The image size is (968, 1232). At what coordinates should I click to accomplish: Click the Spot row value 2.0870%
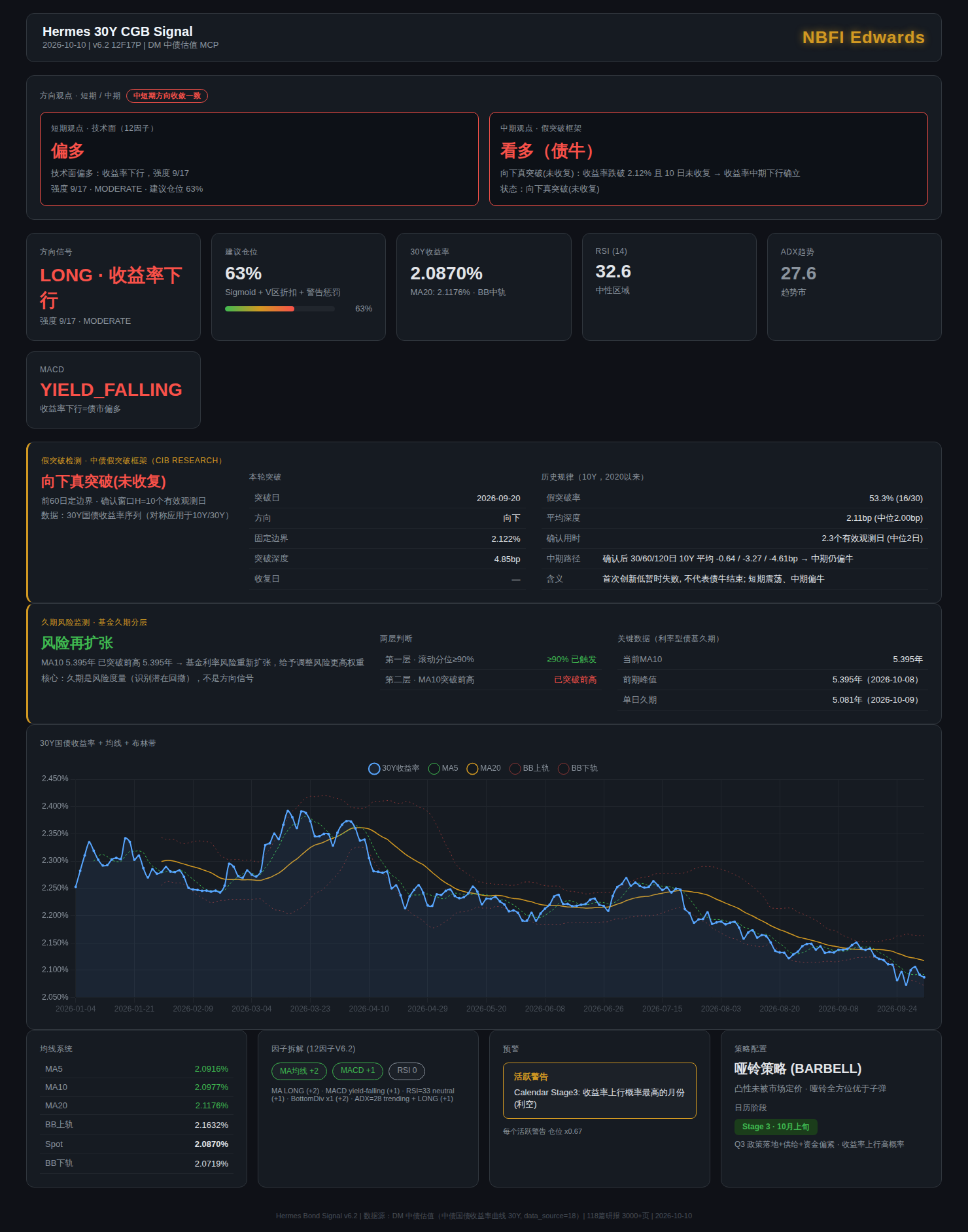(211, 1144)
